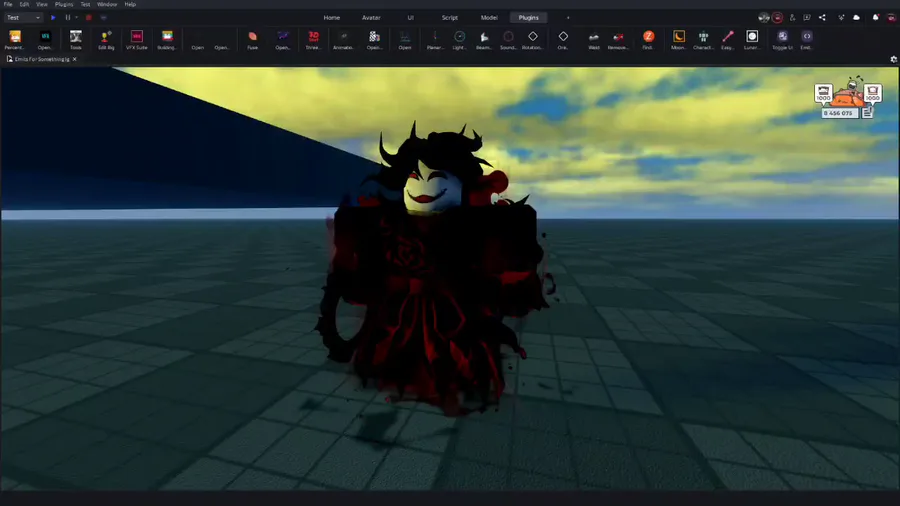This screenshot has height=506, width=900.
Task: Select the Plugins ribbon tab
Action: tap(528, 18)
